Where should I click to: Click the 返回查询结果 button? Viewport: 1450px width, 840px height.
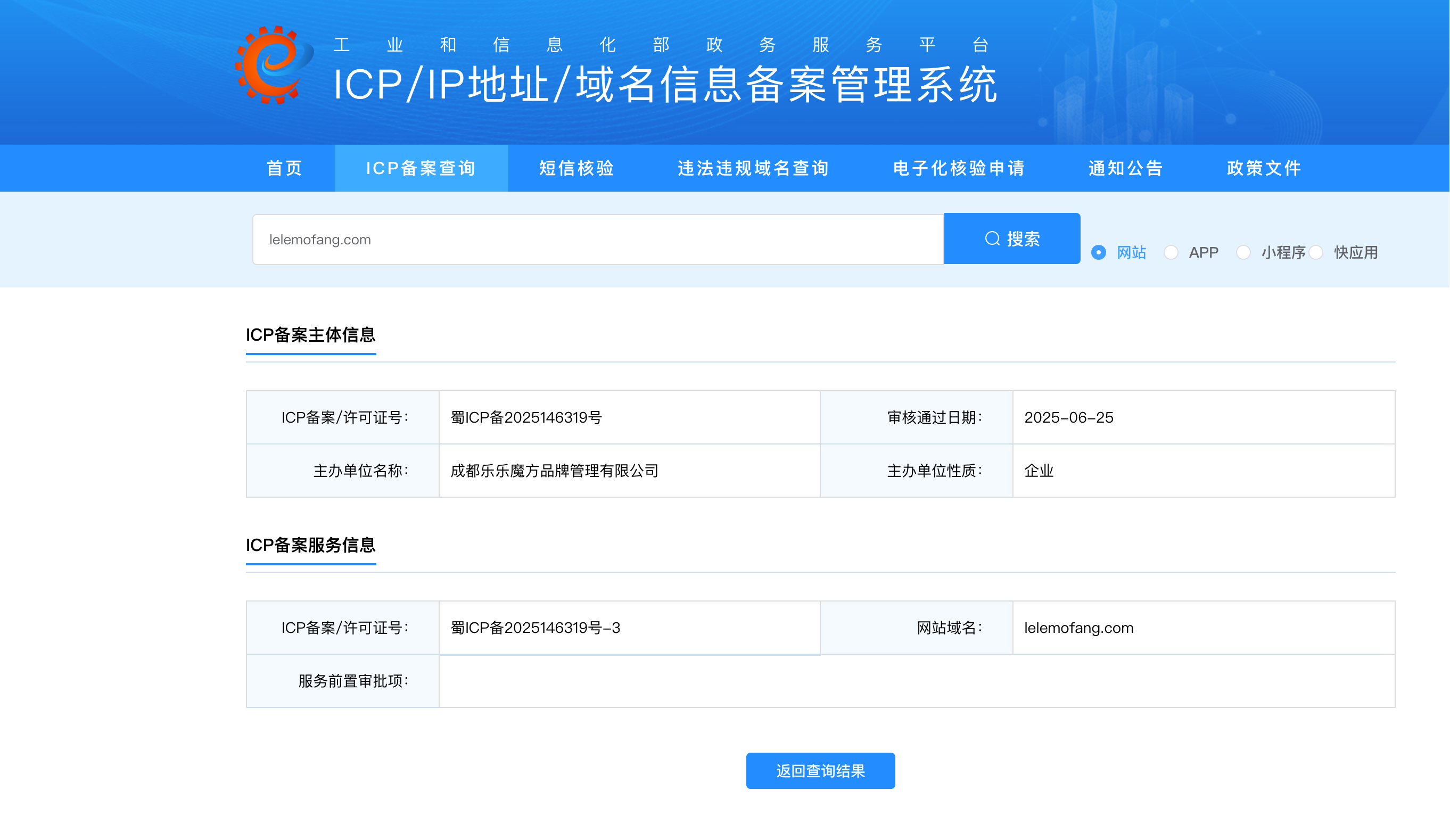pos(820,770)
